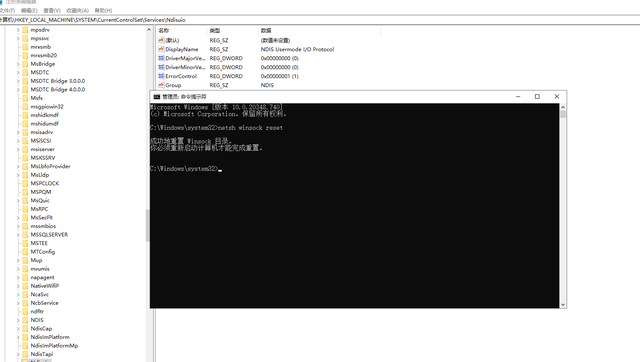The image size is (640, 362).
Task: Expand the NcaSvc tree node
Action: click(x=18, y=294)
